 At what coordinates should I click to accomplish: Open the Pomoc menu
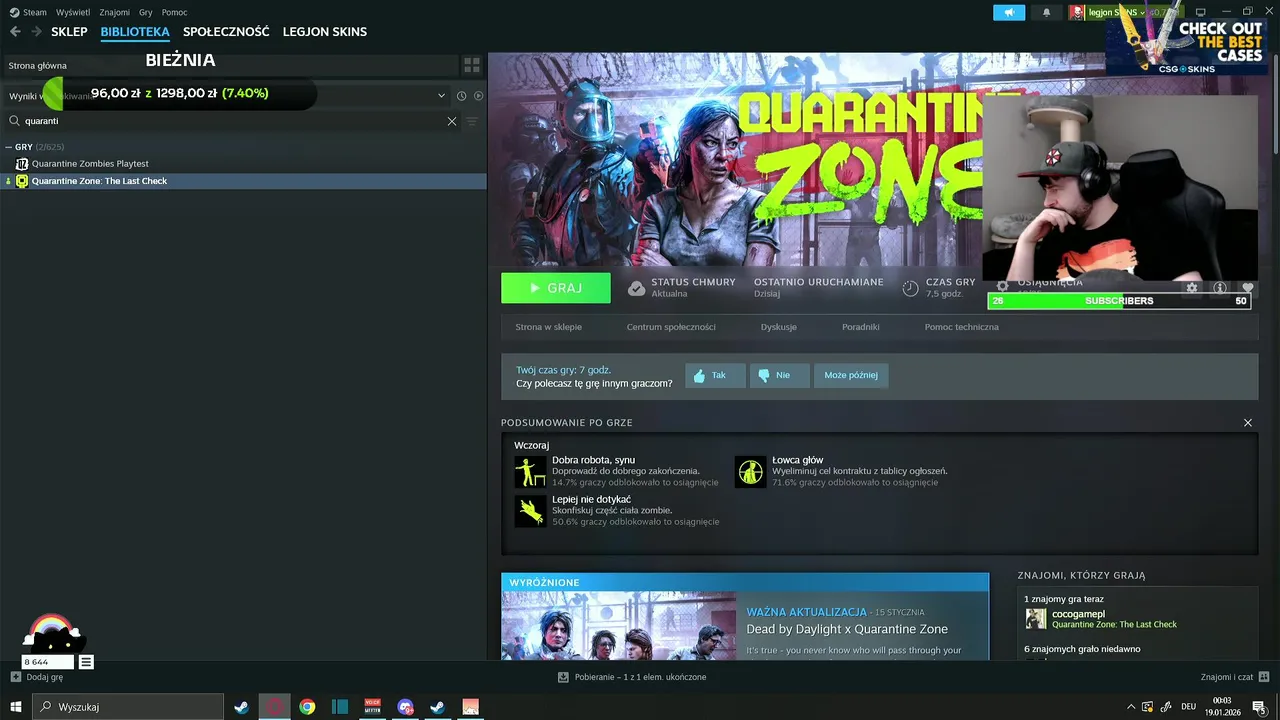point(174,12)
